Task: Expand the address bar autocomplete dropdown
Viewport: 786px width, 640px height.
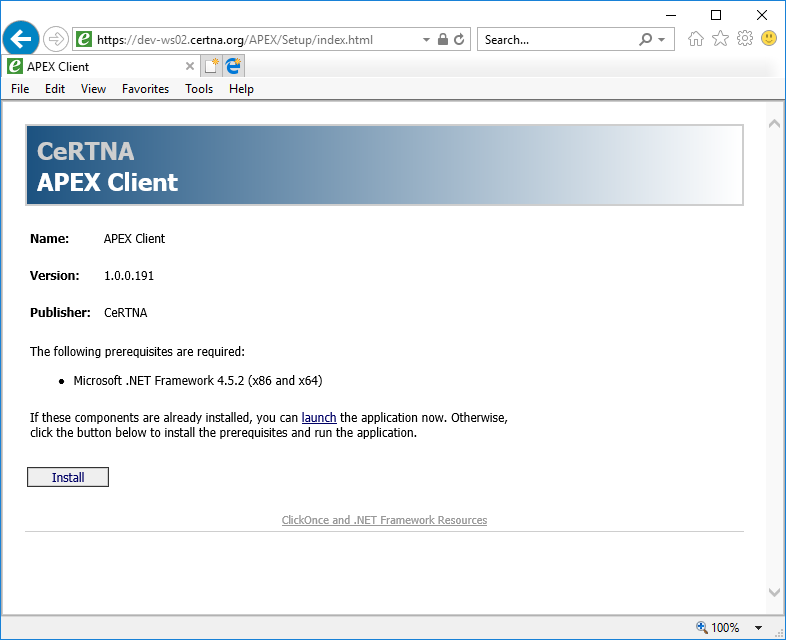Action: [426, 40]
